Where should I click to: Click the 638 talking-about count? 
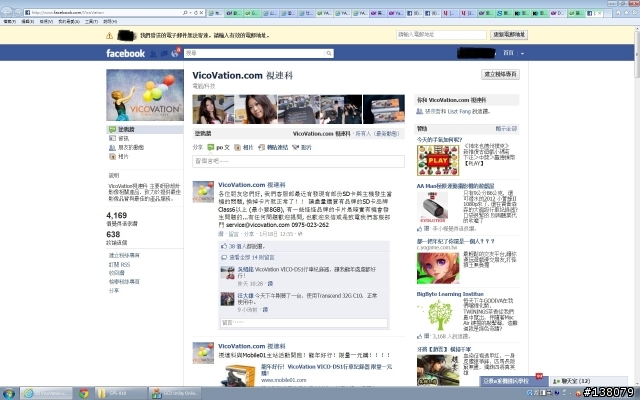click(113, 234)
